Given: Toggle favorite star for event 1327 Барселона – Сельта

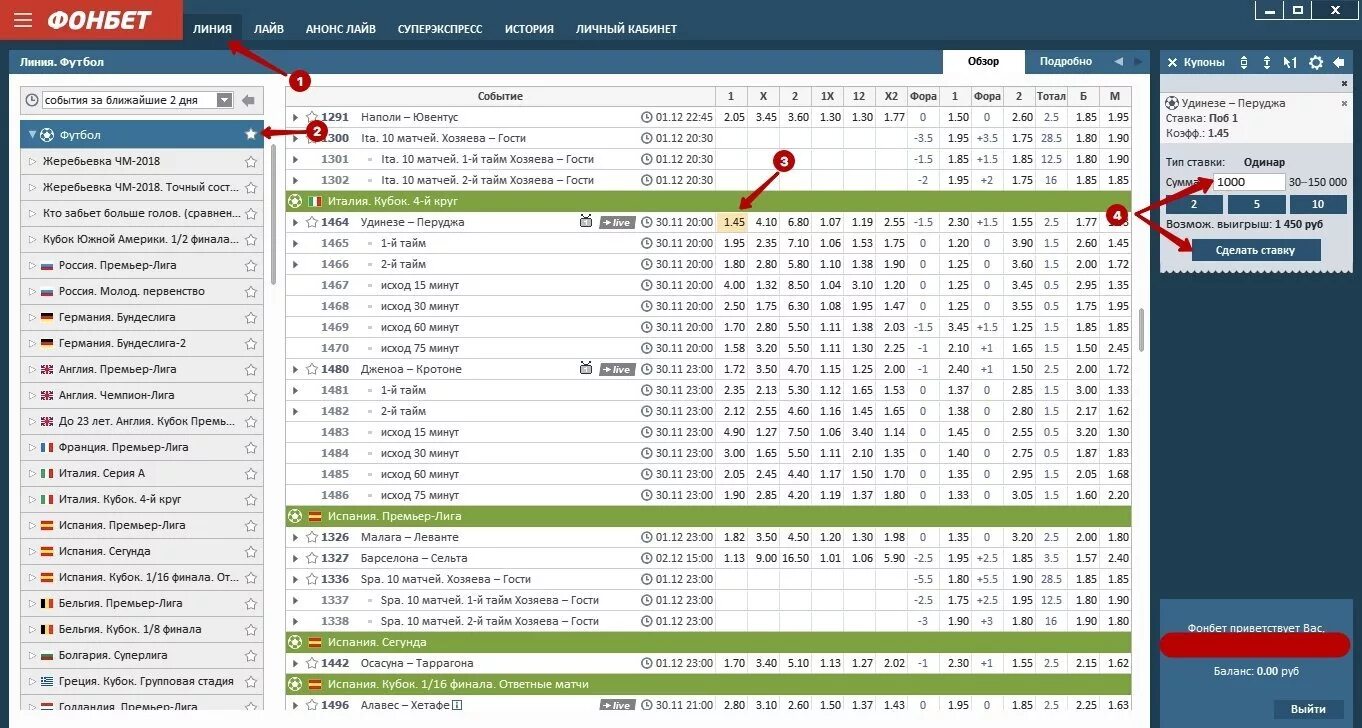Looking at the screenshot, I should coord(311,558).
